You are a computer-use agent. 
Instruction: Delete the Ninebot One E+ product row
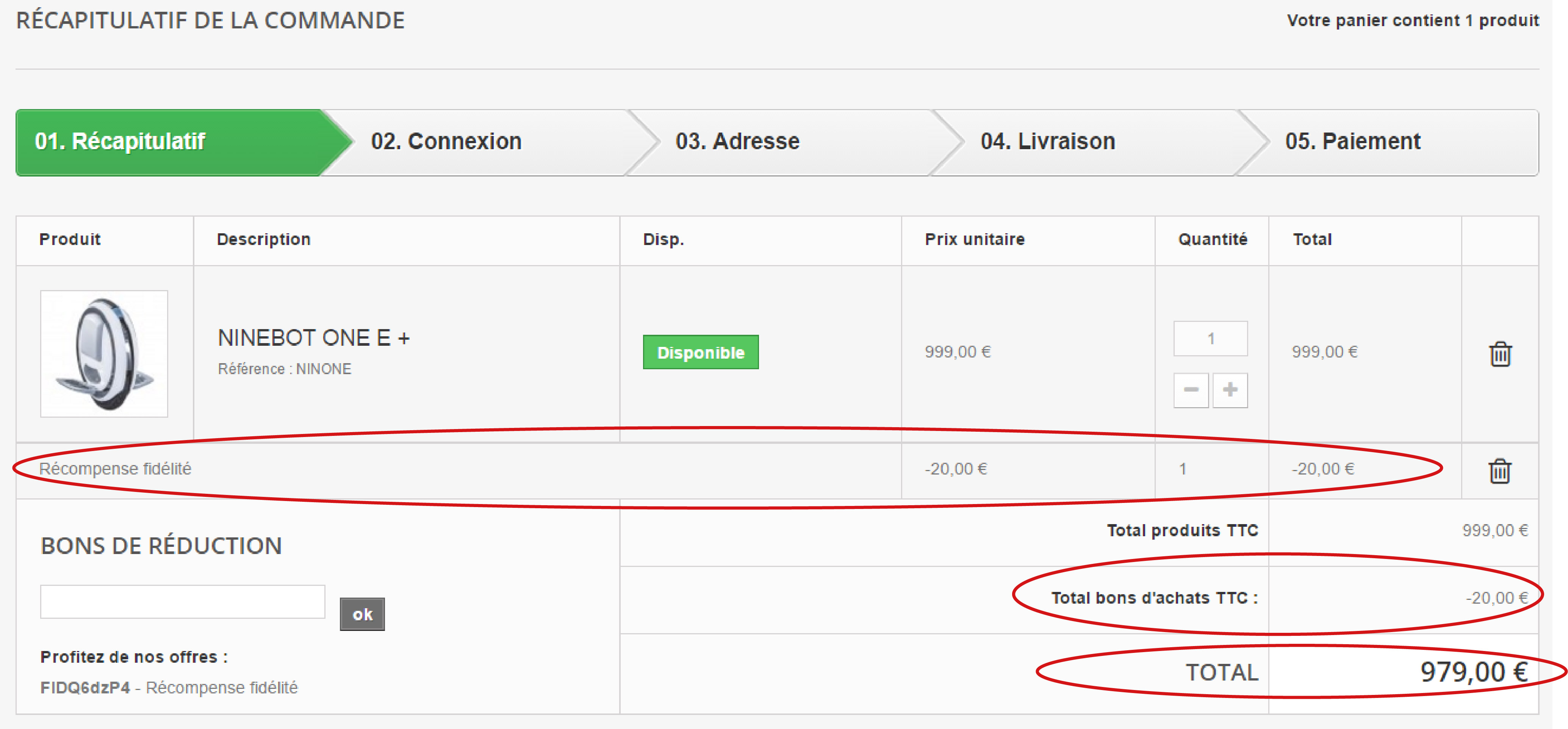click(x=1500, y=354)
